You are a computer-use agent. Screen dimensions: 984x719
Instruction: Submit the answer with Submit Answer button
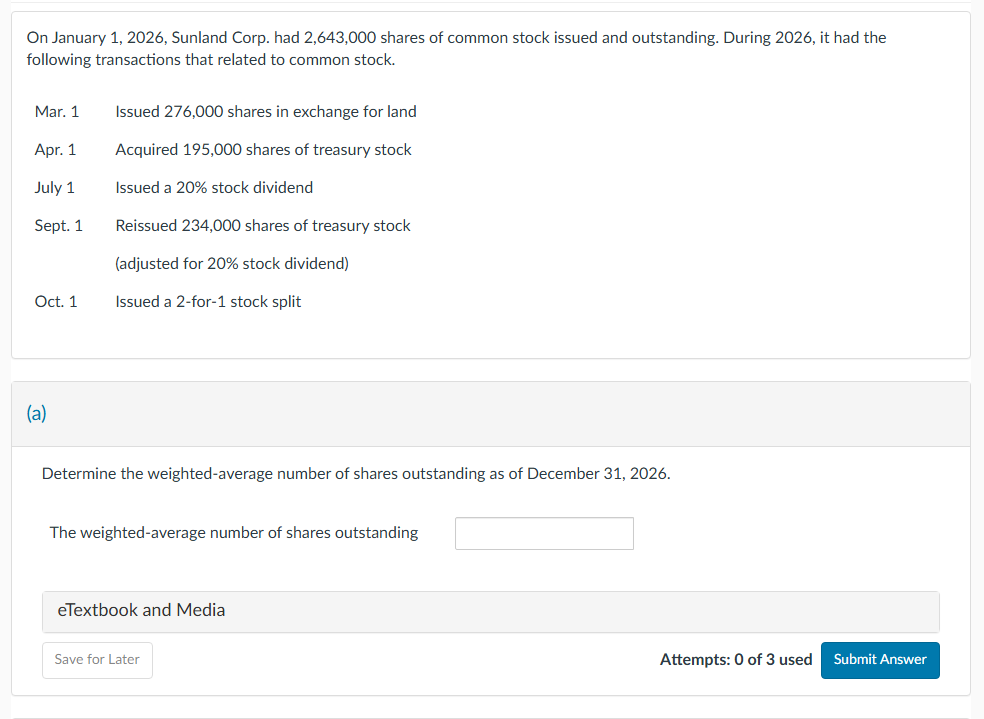pyautogui.click(x=880, y=660)
